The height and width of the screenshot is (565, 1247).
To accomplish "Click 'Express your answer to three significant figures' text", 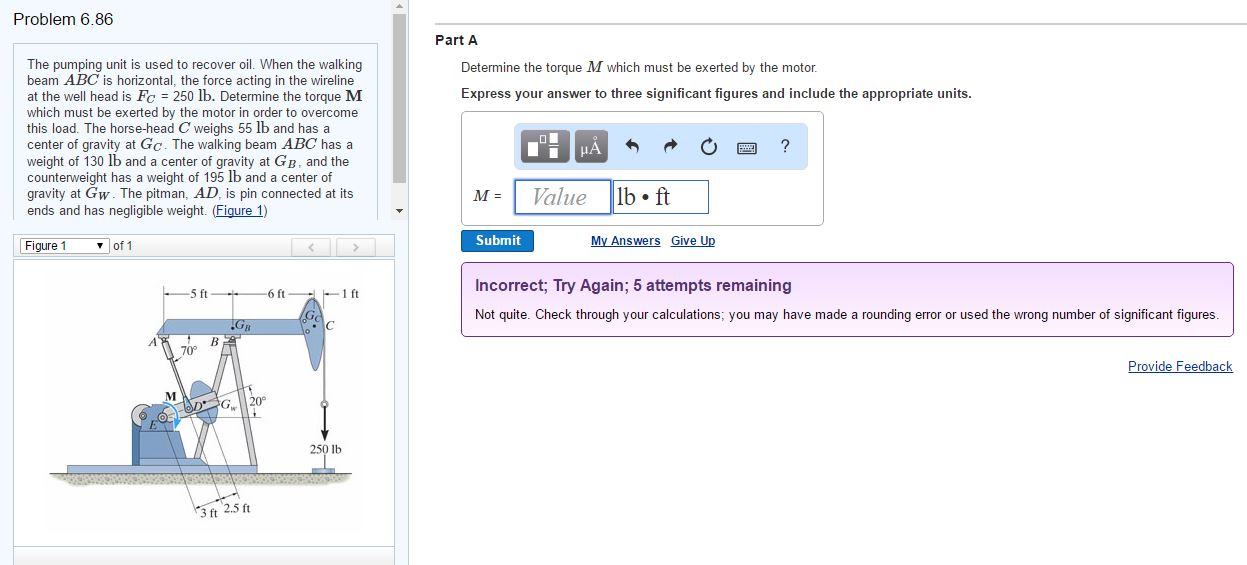I will click(x=716, y=93).
